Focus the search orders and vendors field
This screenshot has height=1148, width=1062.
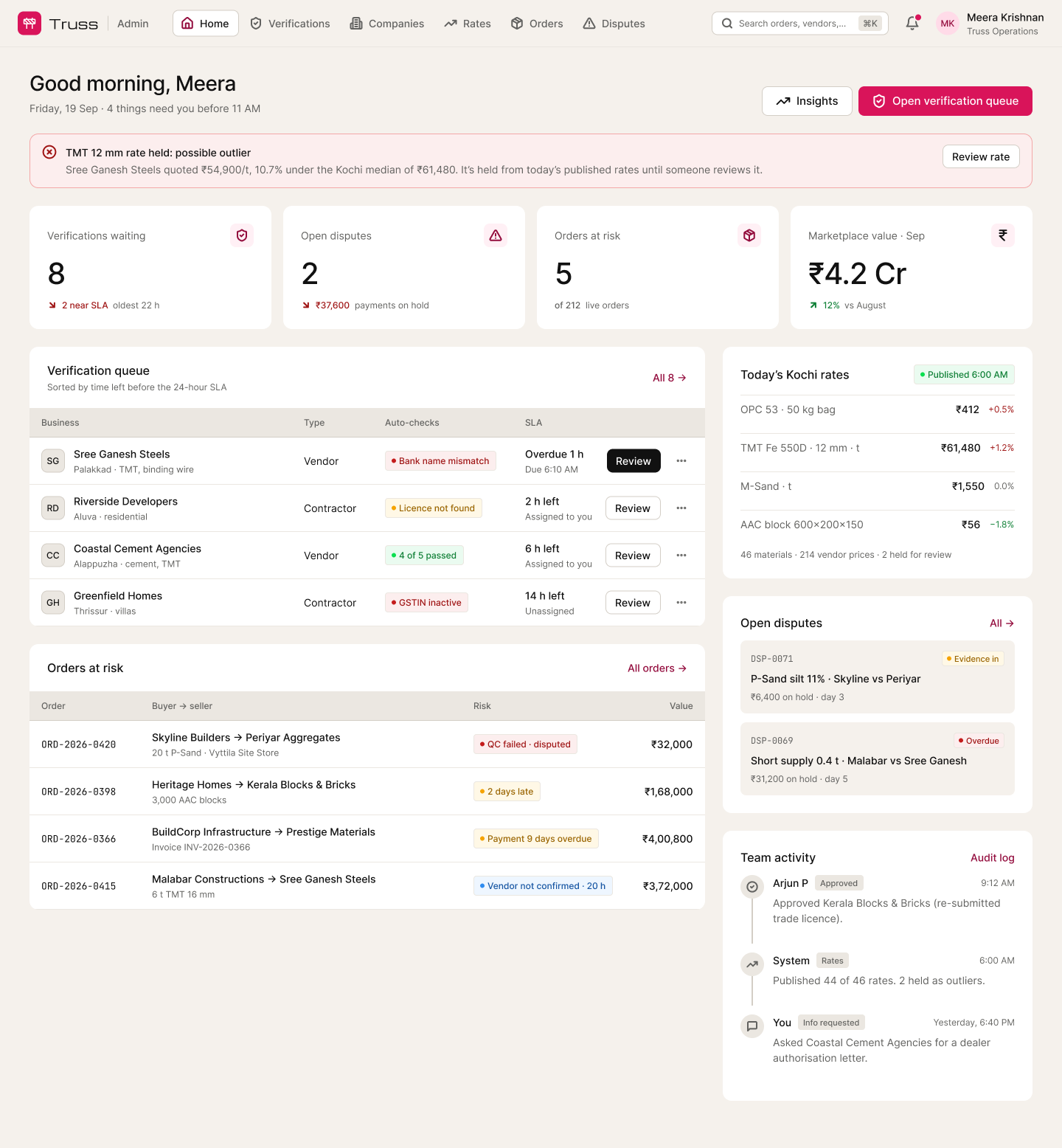click(x=800, y=24)
